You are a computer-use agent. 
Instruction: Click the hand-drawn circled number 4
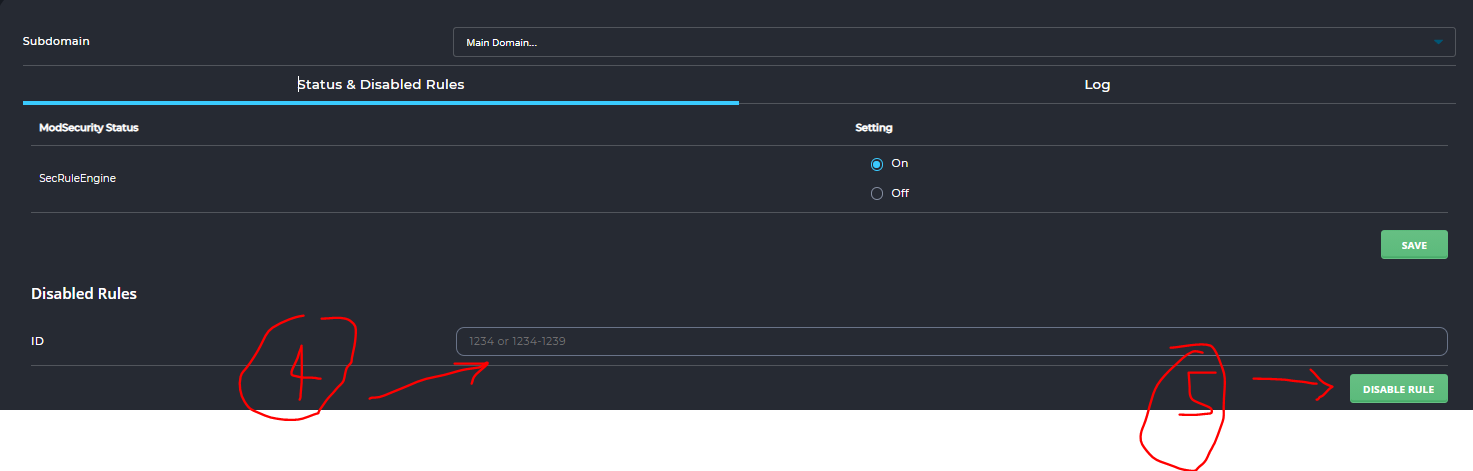coord(299,367)
